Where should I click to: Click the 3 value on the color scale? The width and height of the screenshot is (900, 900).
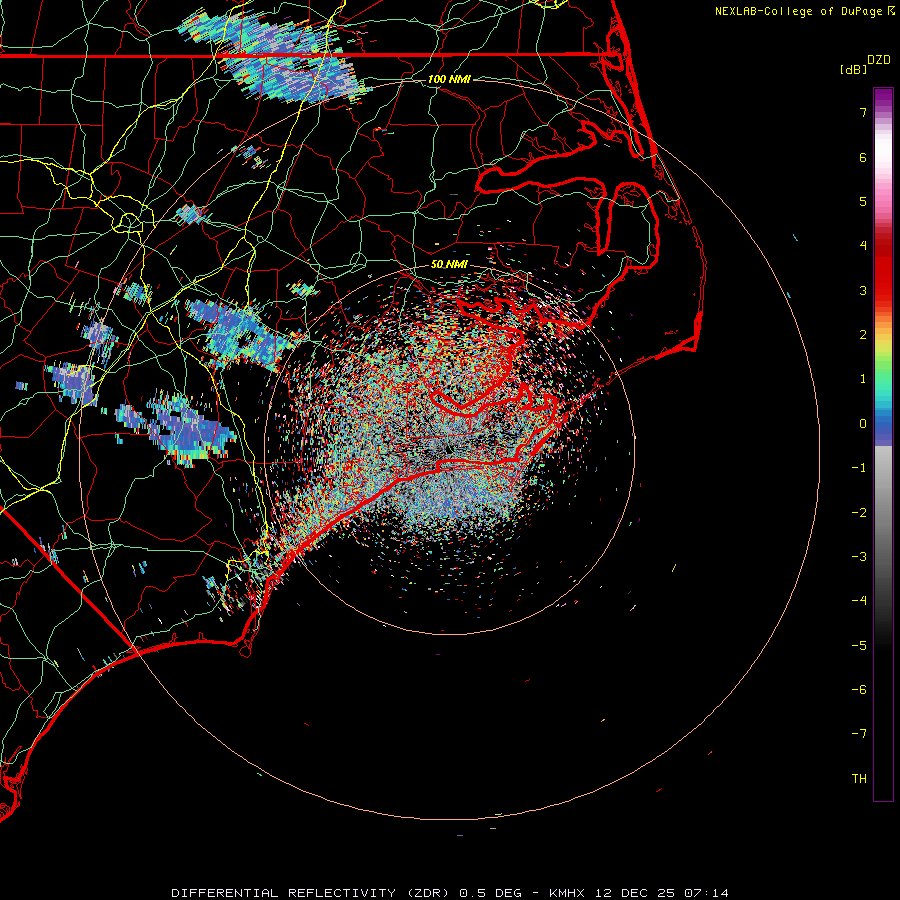(x=863, y=290)
